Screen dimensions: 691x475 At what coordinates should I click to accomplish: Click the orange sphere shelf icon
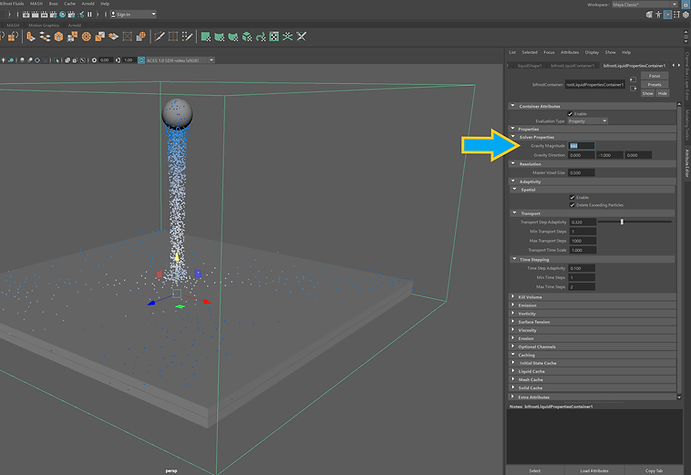coord(86,37)
